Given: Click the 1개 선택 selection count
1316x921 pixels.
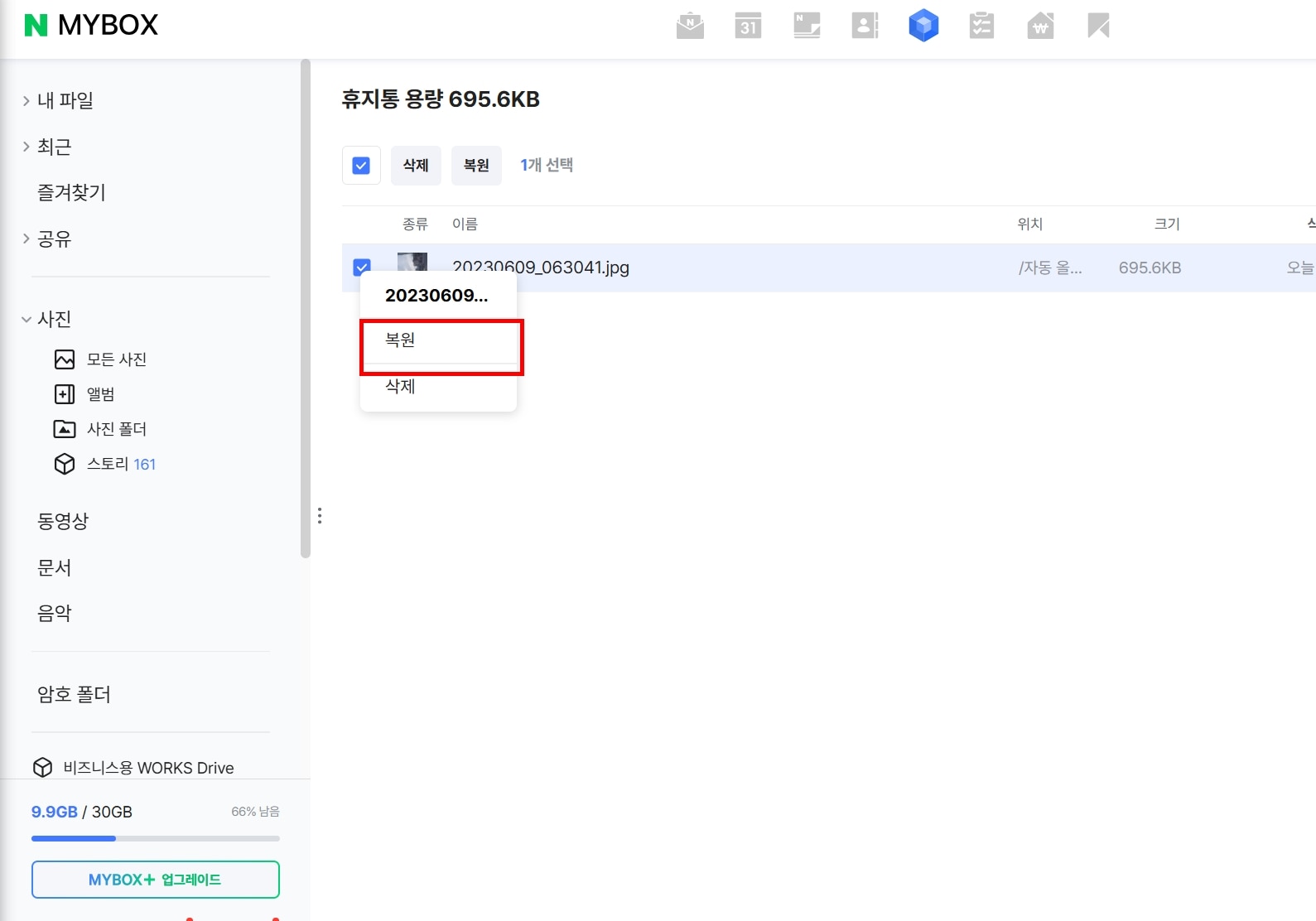Looking at the screenshot, I should tap(547, 165).
